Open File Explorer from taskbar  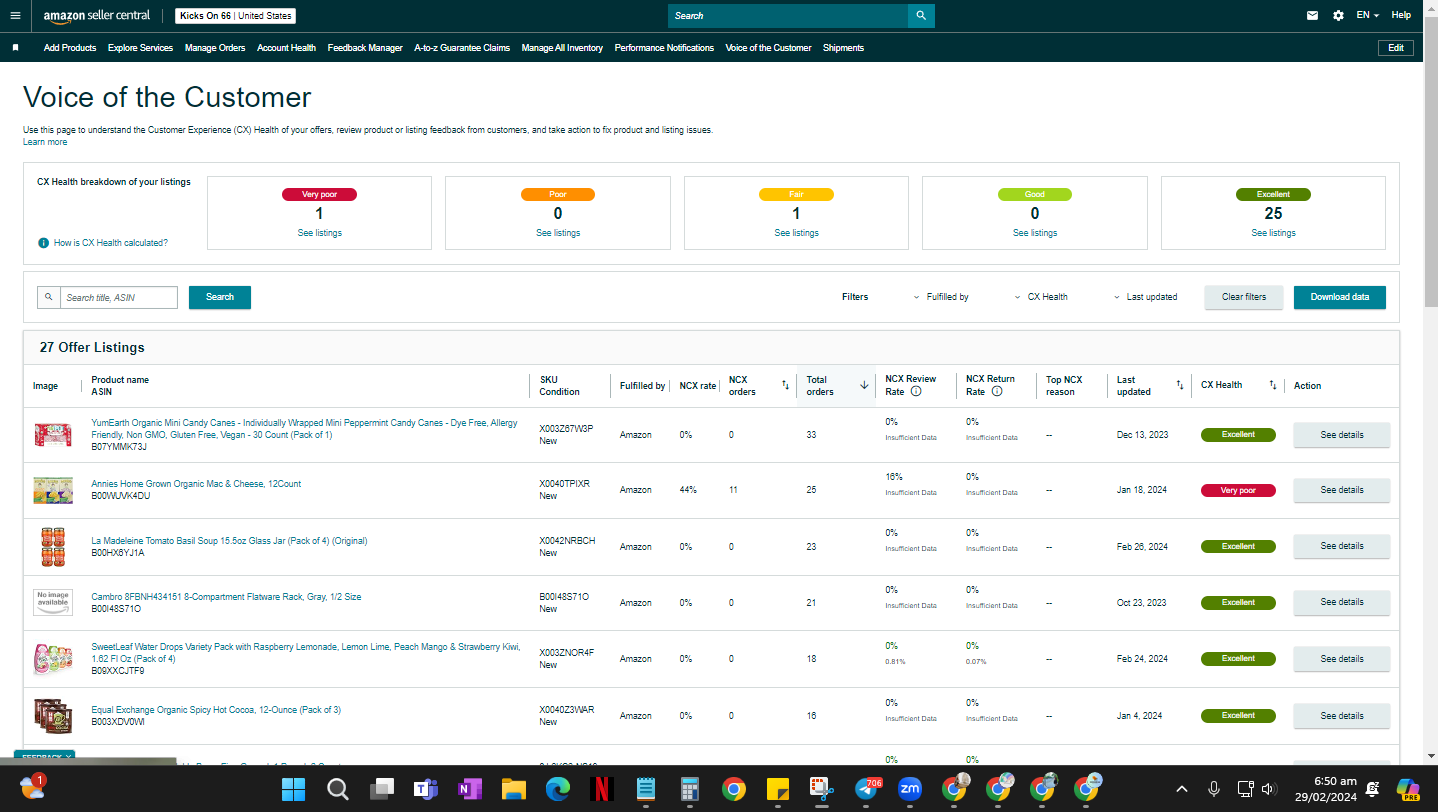[x=513, y=789]
